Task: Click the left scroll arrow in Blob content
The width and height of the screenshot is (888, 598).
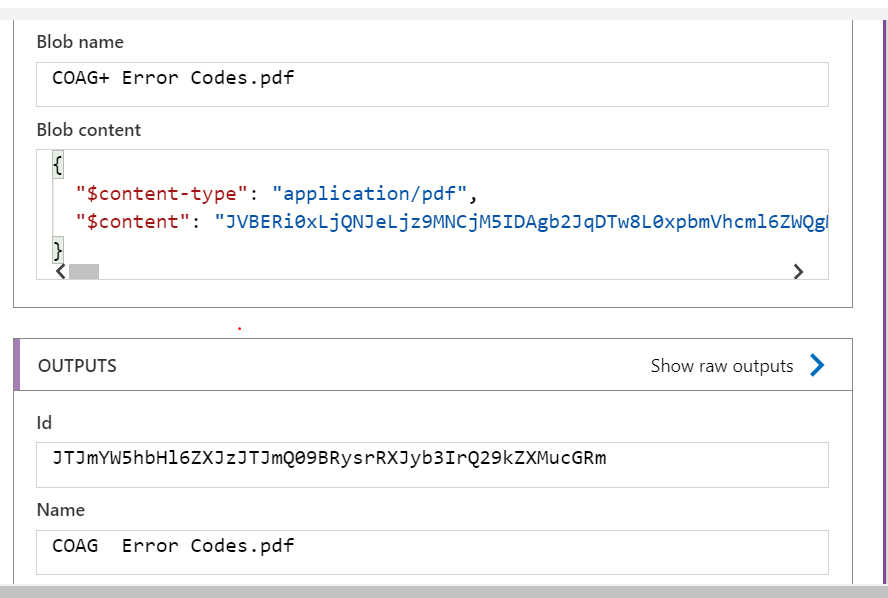Action: pyautogui.click(x=58, y=271)
